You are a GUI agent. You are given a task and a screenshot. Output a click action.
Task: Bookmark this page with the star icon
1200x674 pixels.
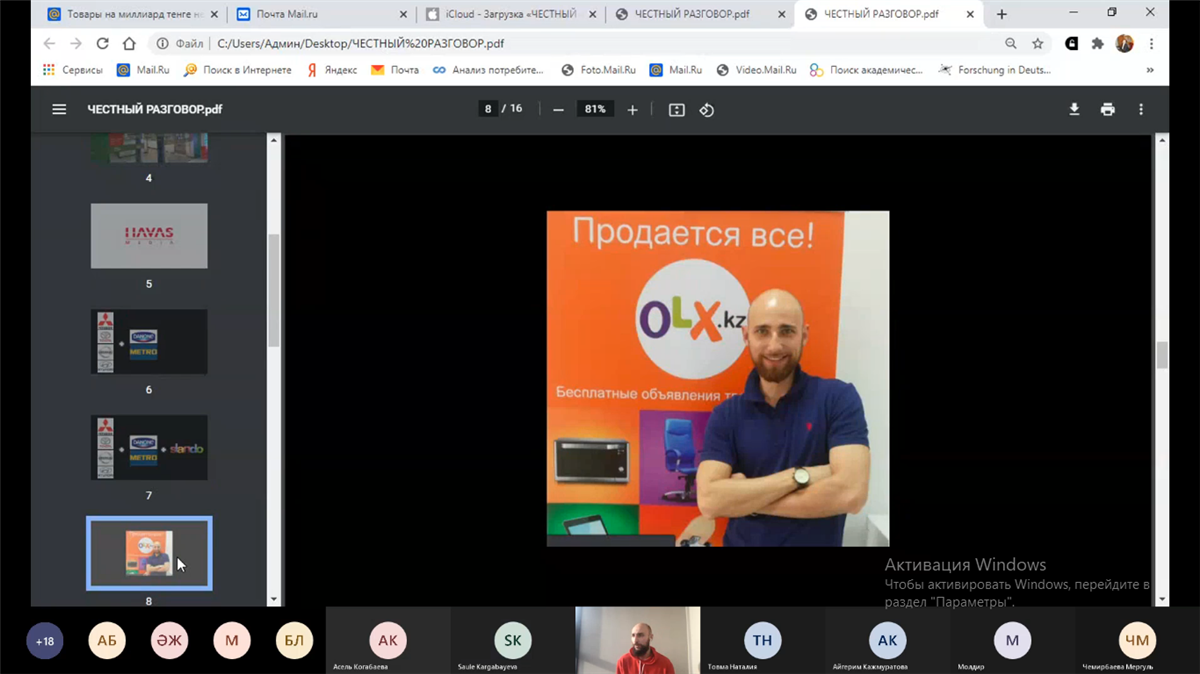(x=1038, y=44)
